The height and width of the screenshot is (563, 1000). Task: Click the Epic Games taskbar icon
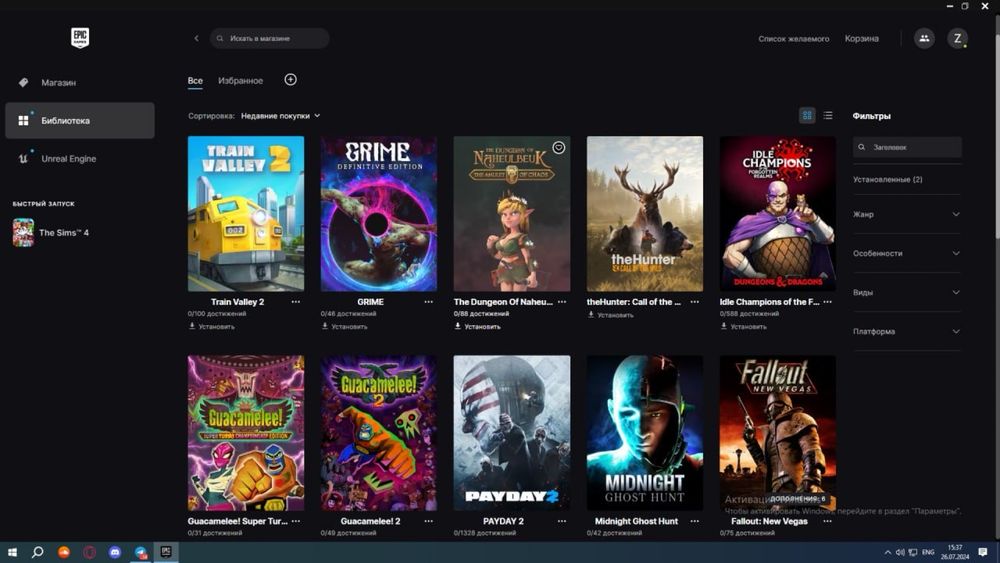click(166, 552)
